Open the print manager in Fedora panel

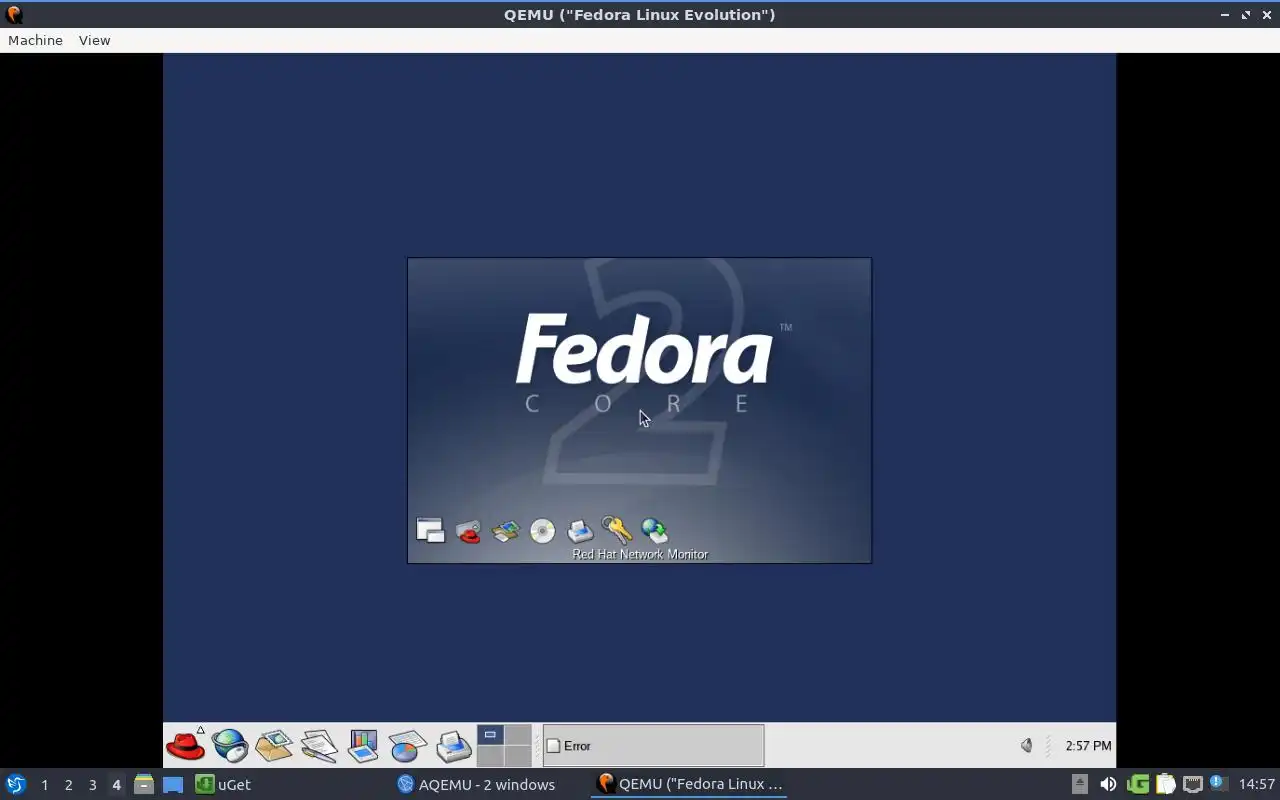(453, 746)
